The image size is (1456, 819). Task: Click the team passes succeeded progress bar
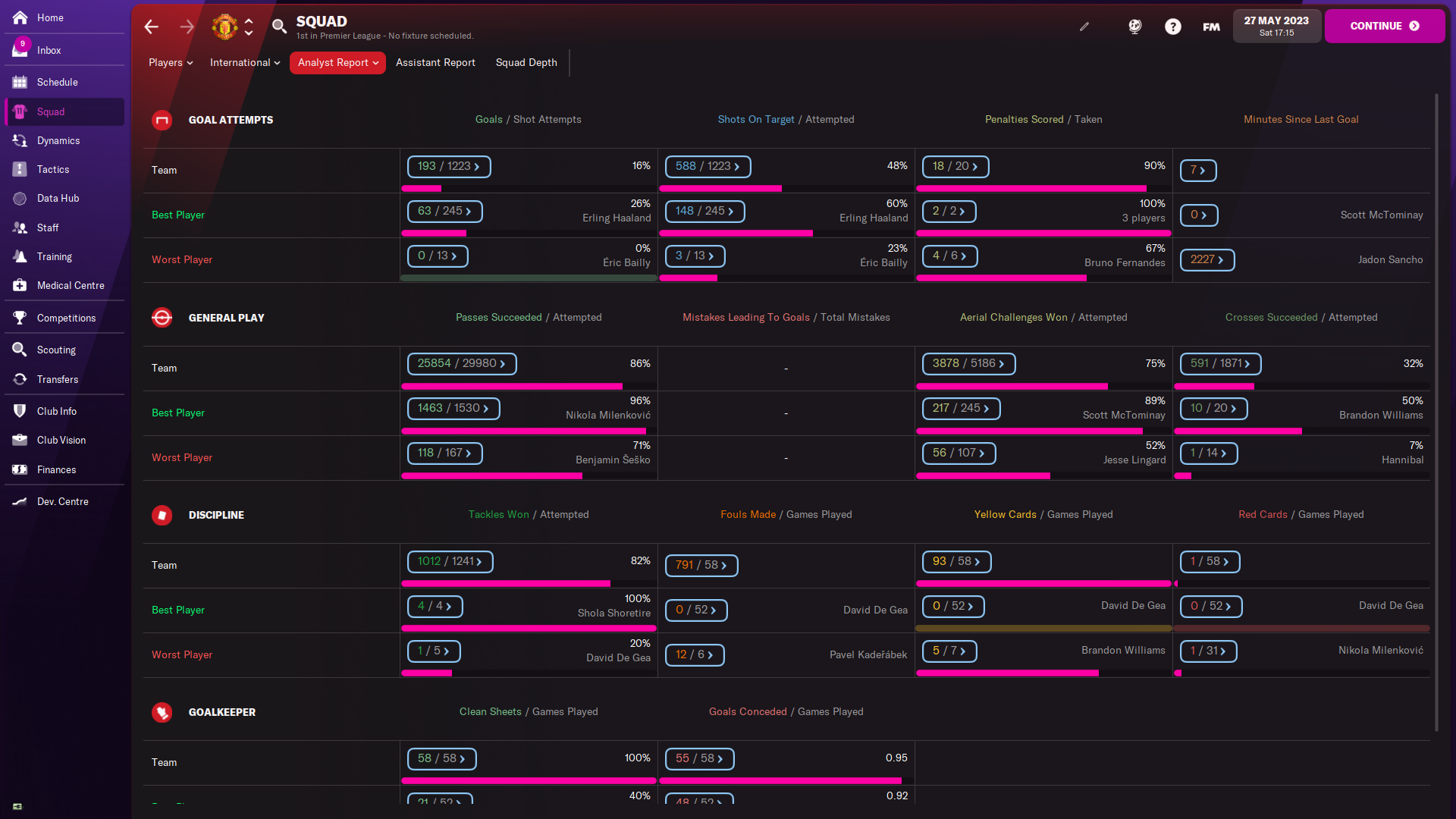coord(512,386)
